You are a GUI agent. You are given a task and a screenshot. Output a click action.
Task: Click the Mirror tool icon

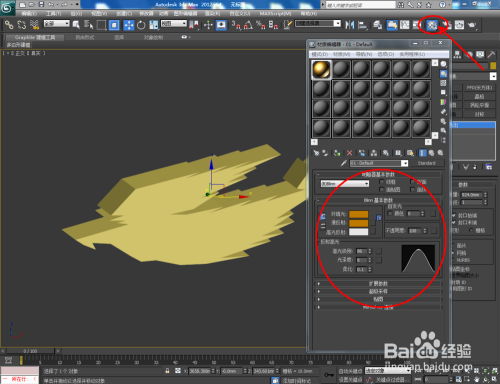[350, 25]
